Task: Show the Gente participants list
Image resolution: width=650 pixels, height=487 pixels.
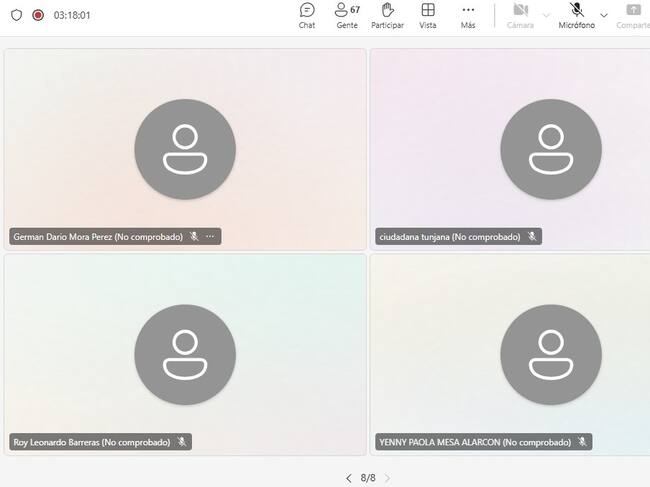Action: click(x=347, y=15)
